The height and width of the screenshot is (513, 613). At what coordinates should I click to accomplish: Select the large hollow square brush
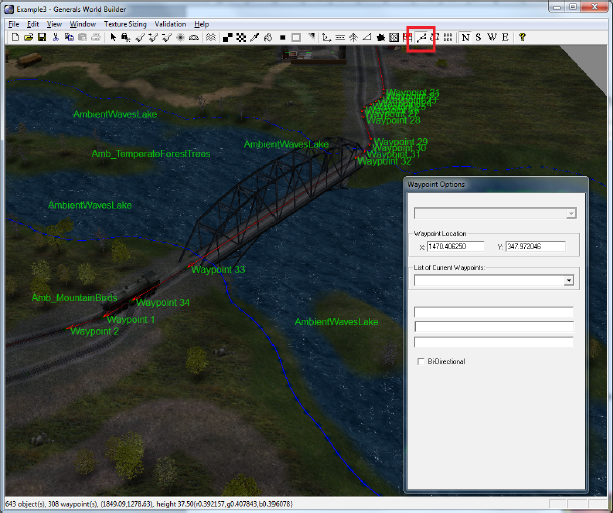pos(296,38)
